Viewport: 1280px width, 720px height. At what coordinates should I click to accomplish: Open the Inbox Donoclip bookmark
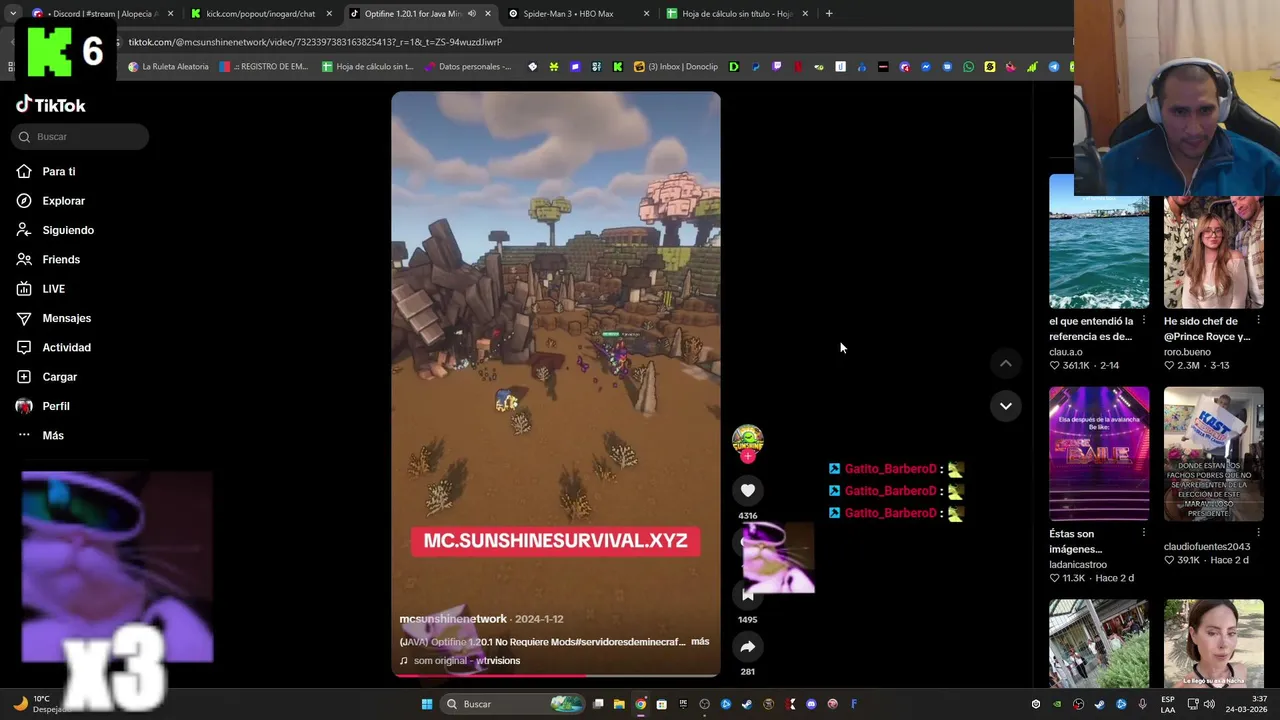676,67
